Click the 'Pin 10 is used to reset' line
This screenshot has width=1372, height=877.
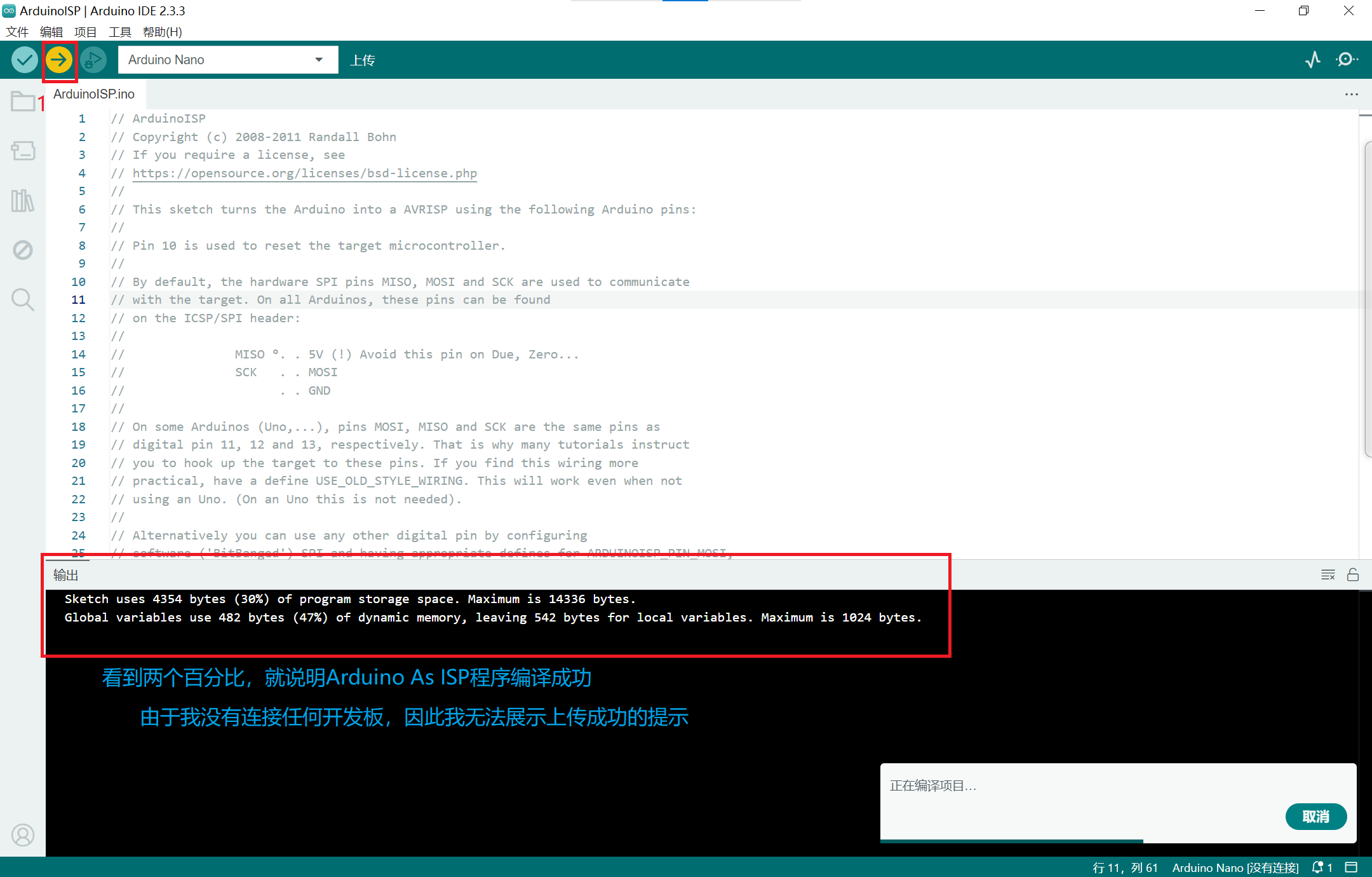point(308,245)
